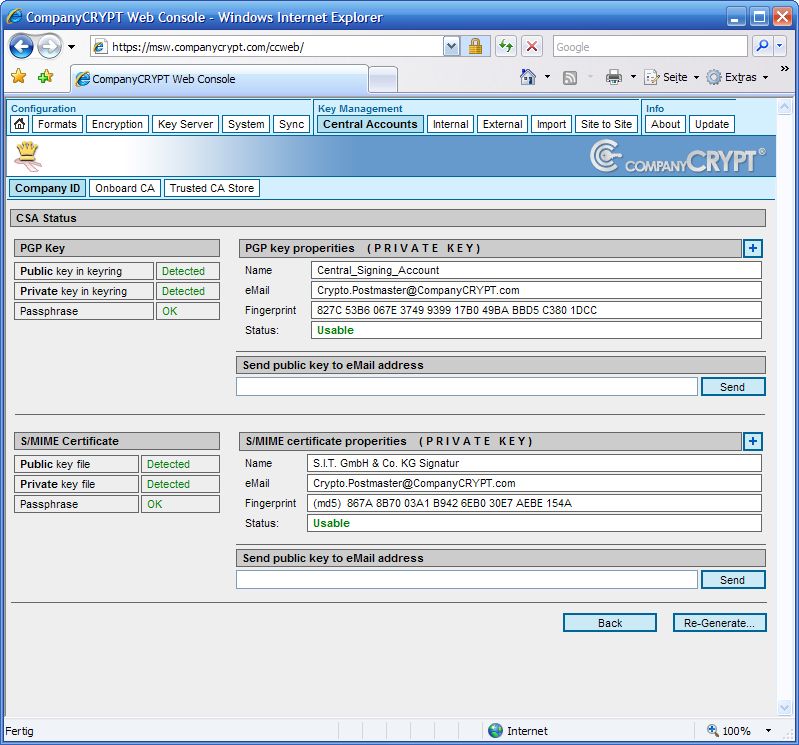Click the PGP Status Usable text

[335, 330]
